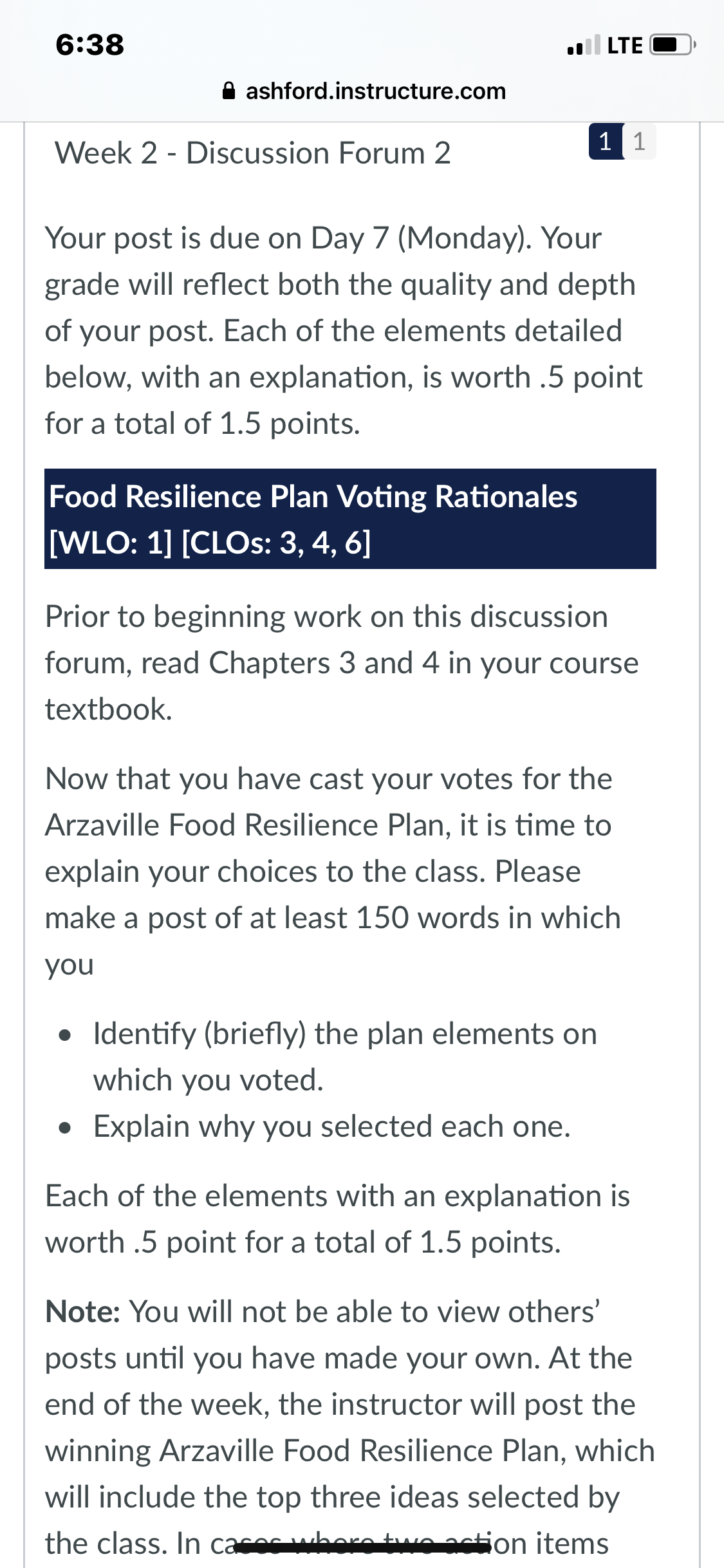Tap the LTE network indicator
724x1568 pixels.
625,45
